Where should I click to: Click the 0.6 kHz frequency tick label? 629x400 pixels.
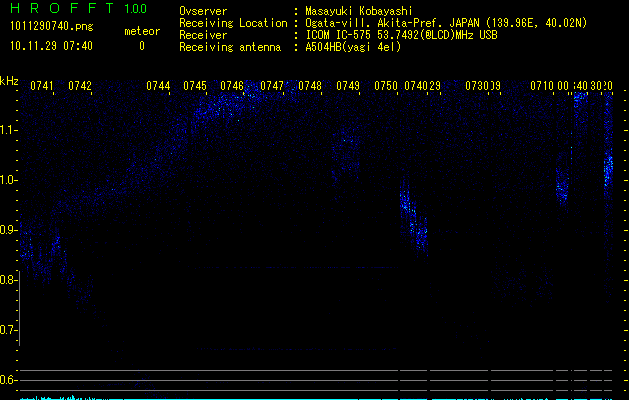8,380
